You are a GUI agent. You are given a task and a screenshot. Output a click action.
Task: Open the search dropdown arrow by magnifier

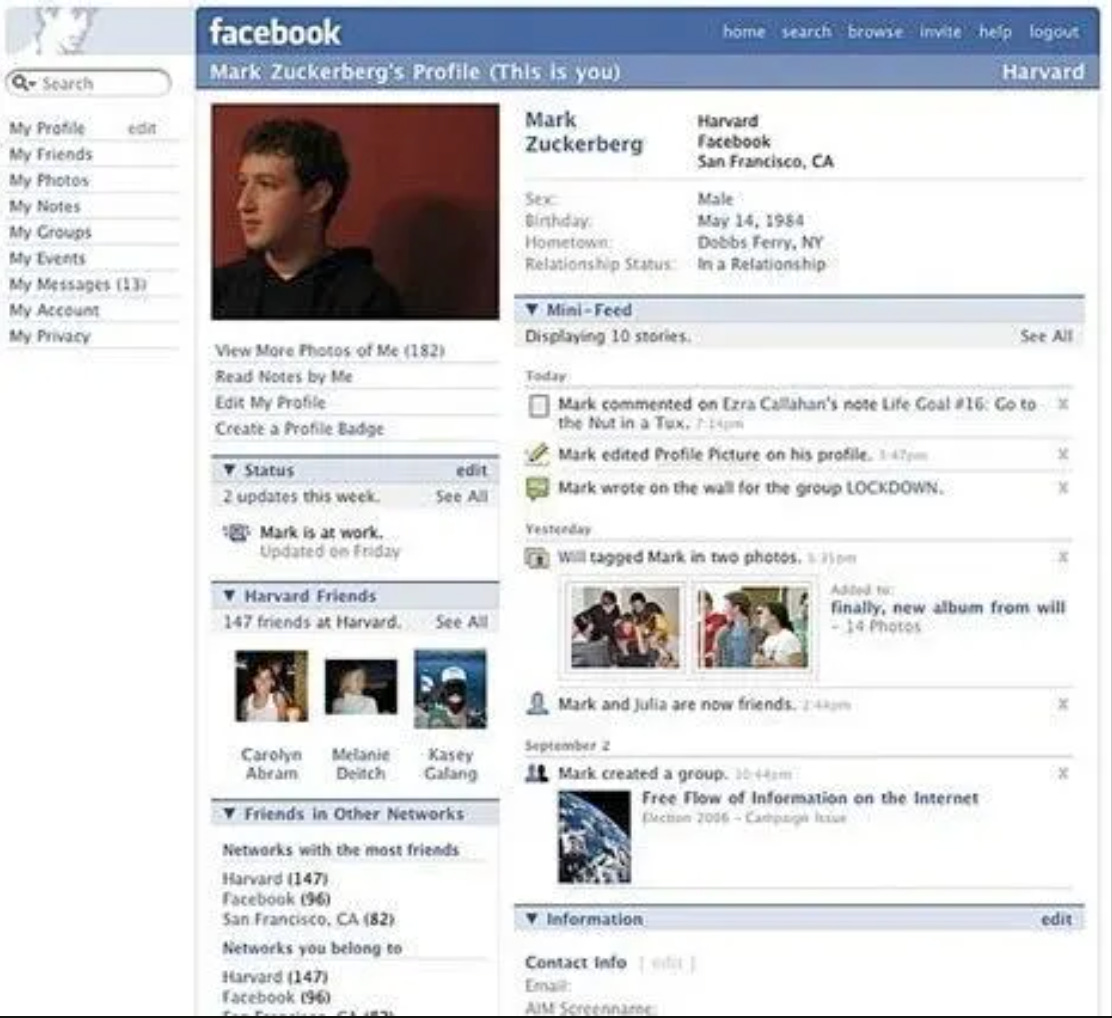32,84
